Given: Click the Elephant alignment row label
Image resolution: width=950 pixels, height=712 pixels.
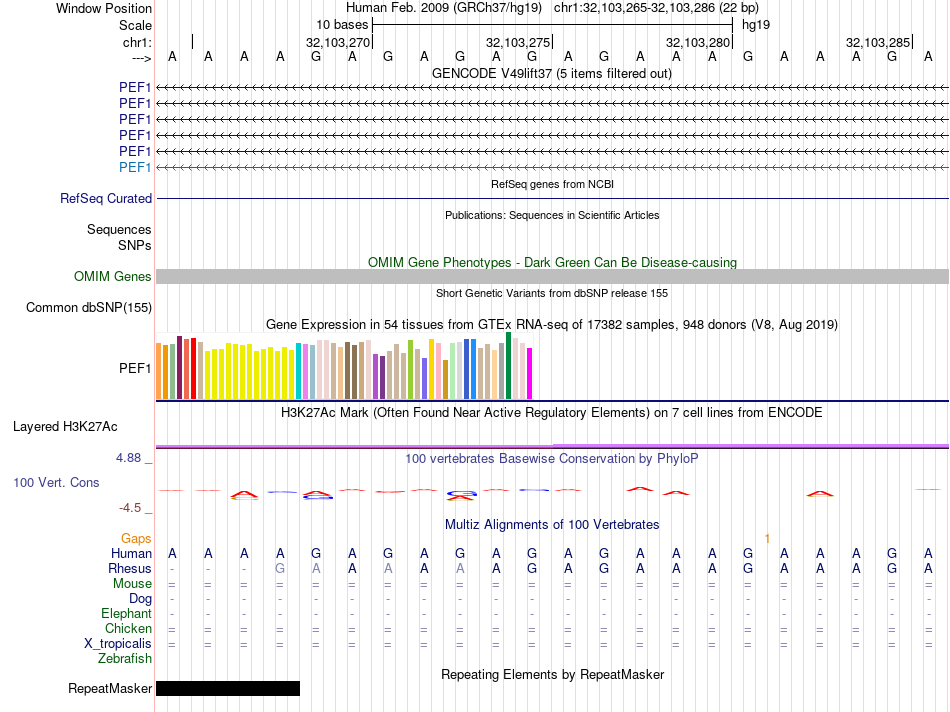Looking at the screenshot, I should tap(126, 613).
